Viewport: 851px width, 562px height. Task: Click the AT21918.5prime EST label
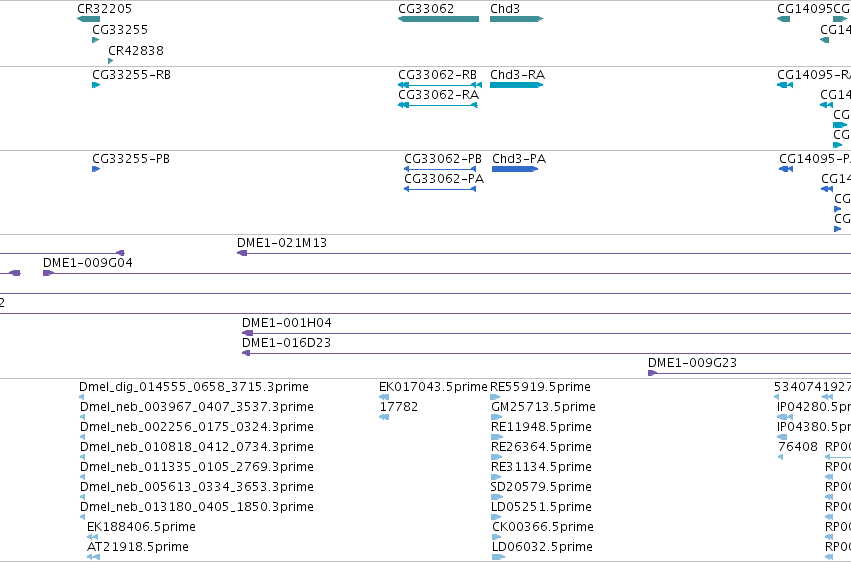(x=138, y=547)
